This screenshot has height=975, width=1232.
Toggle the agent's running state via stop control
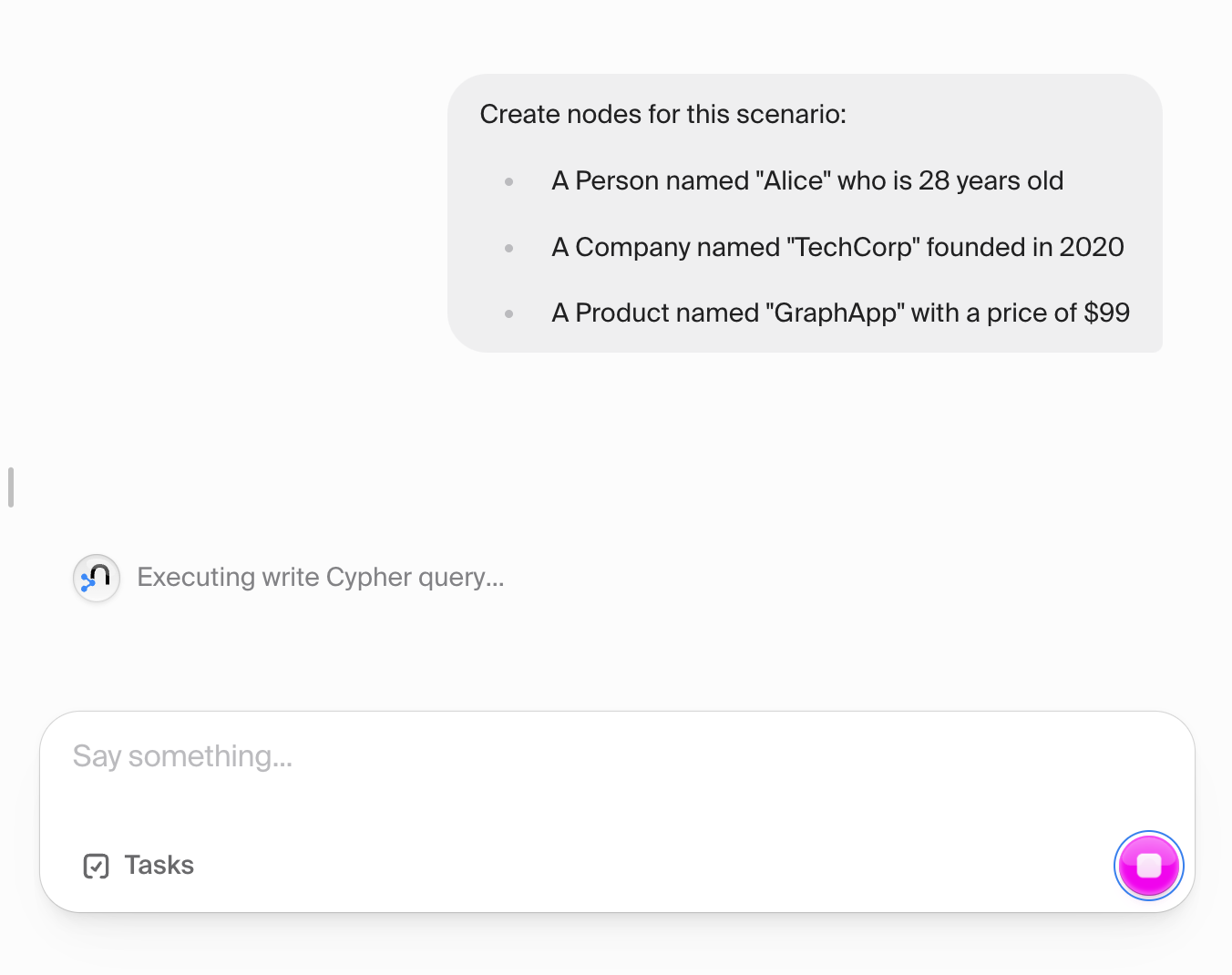[1148, 866]
